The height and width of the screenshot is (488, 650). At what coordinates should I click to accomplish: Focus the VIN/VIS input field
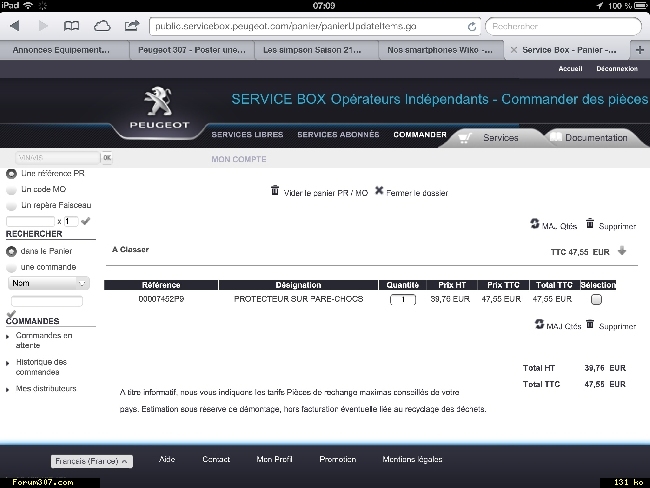coord(58,158)
